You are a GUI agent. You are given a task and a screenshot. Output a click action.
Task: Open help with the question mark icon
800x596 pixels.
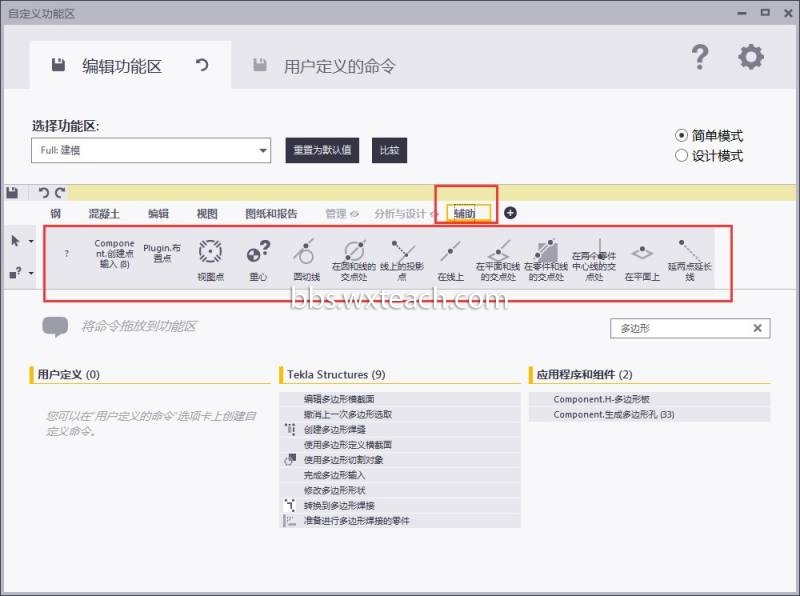(700, 57)
